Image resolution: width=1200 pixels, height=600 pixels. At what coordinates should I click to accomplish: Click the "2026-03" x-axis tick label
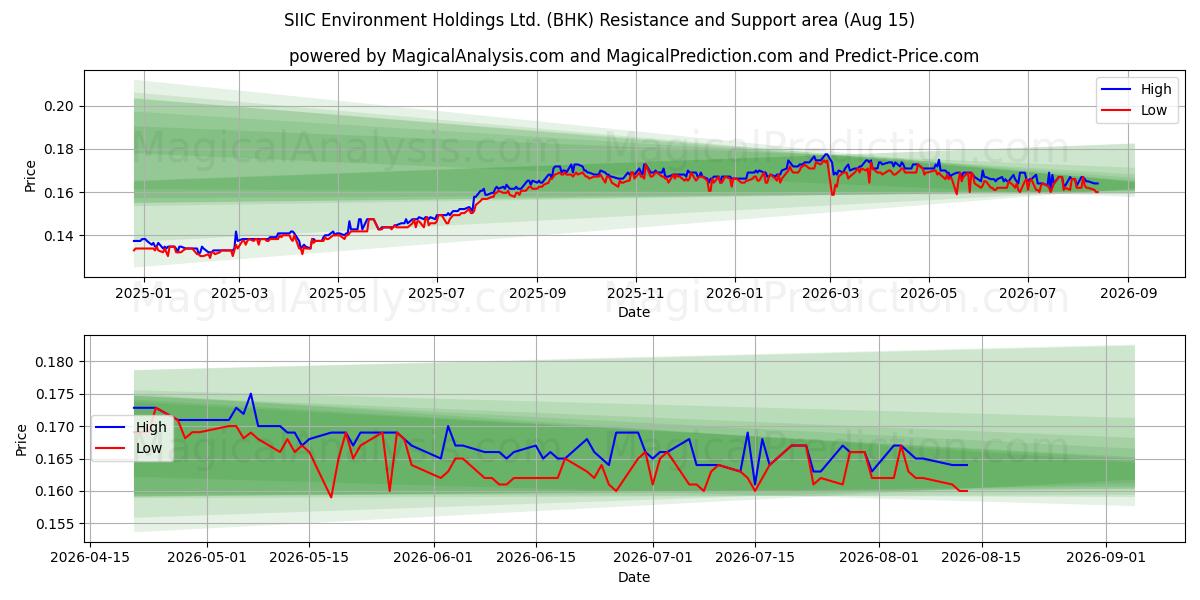tap(830, 293)
